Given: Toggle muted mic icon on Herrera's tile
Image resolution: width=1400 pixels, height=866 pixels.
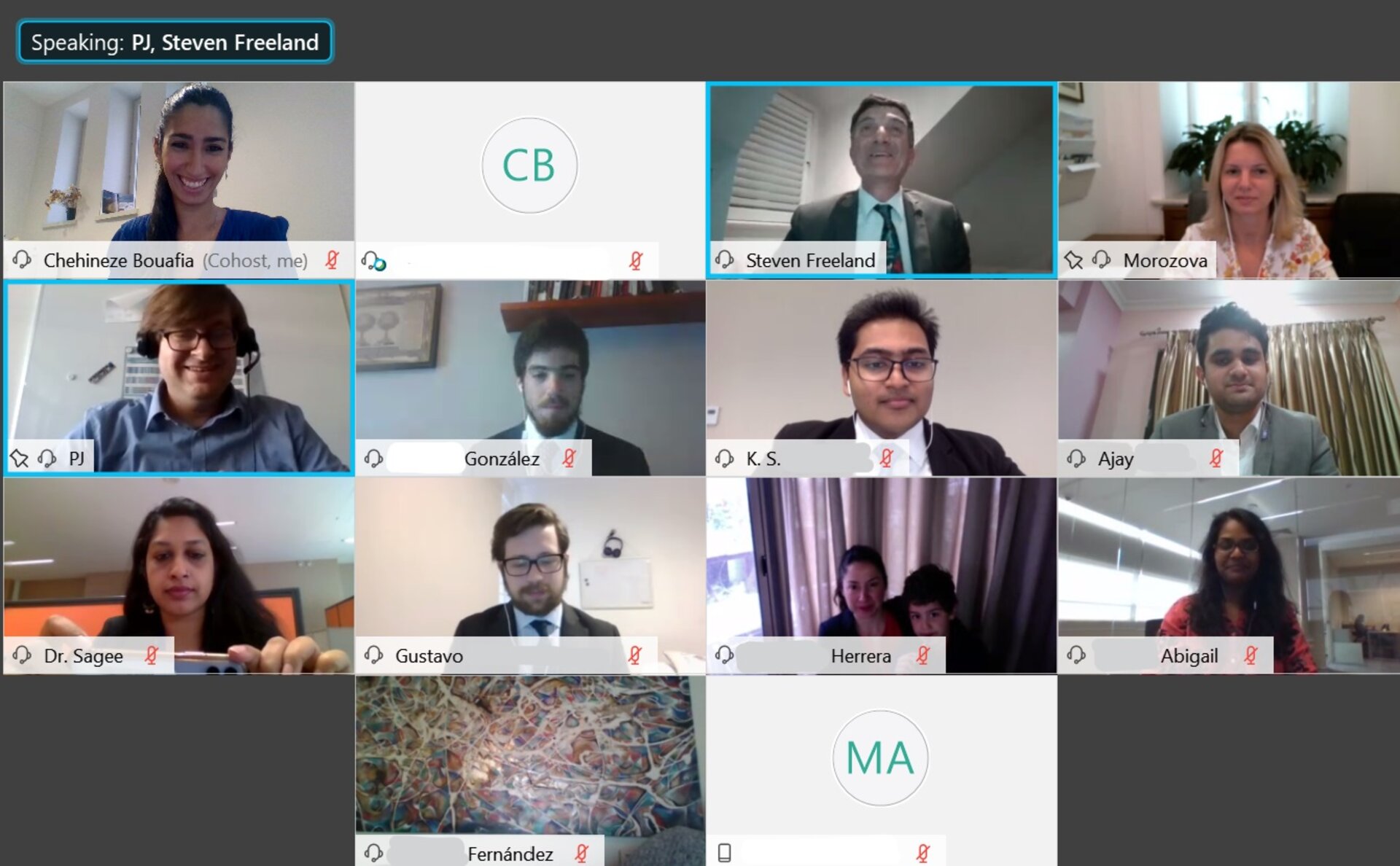Looking at the screenshot, I should pos(922,655).
